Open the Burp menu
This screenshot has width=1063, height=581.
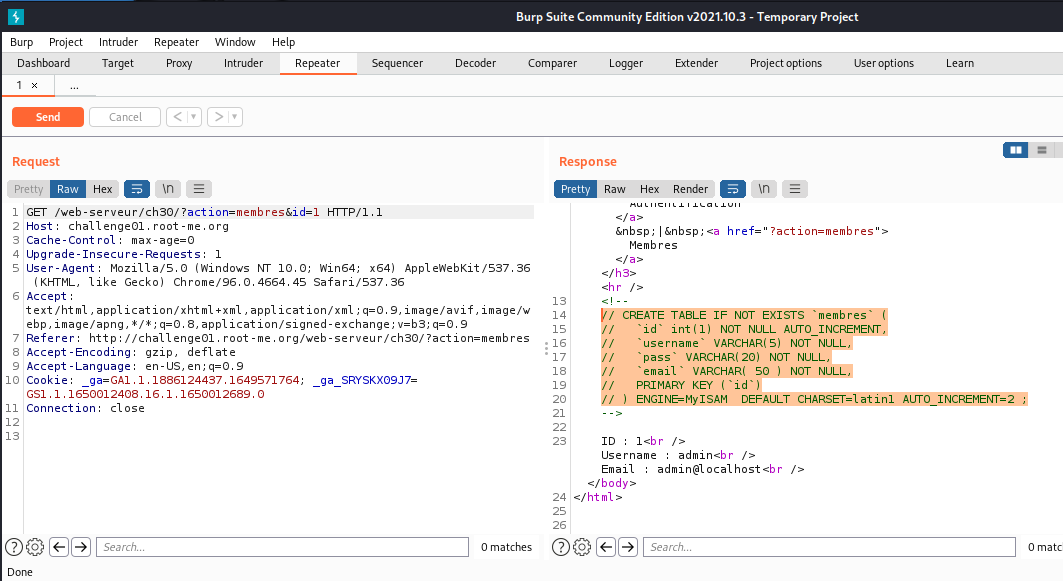tap(22, 42)
